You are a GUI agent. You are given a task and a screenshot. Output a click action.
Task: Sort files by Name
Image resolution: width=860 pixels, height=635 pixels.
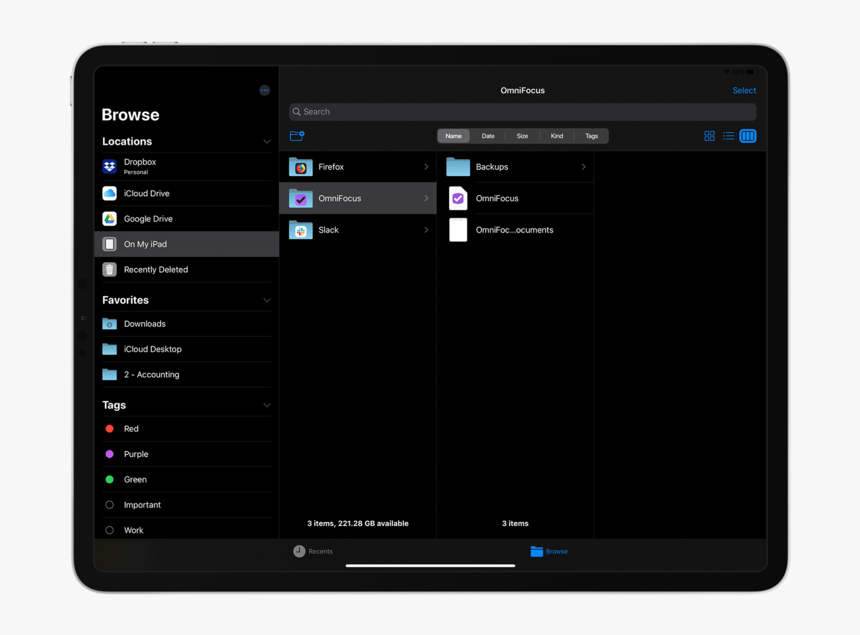pos(454,136)
